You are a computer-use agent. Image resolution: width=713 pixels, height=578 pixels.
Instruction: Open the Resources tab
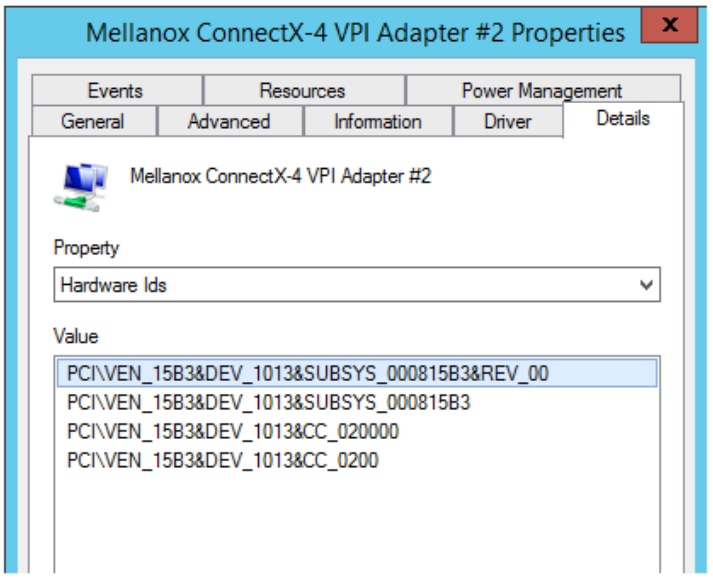302,91
